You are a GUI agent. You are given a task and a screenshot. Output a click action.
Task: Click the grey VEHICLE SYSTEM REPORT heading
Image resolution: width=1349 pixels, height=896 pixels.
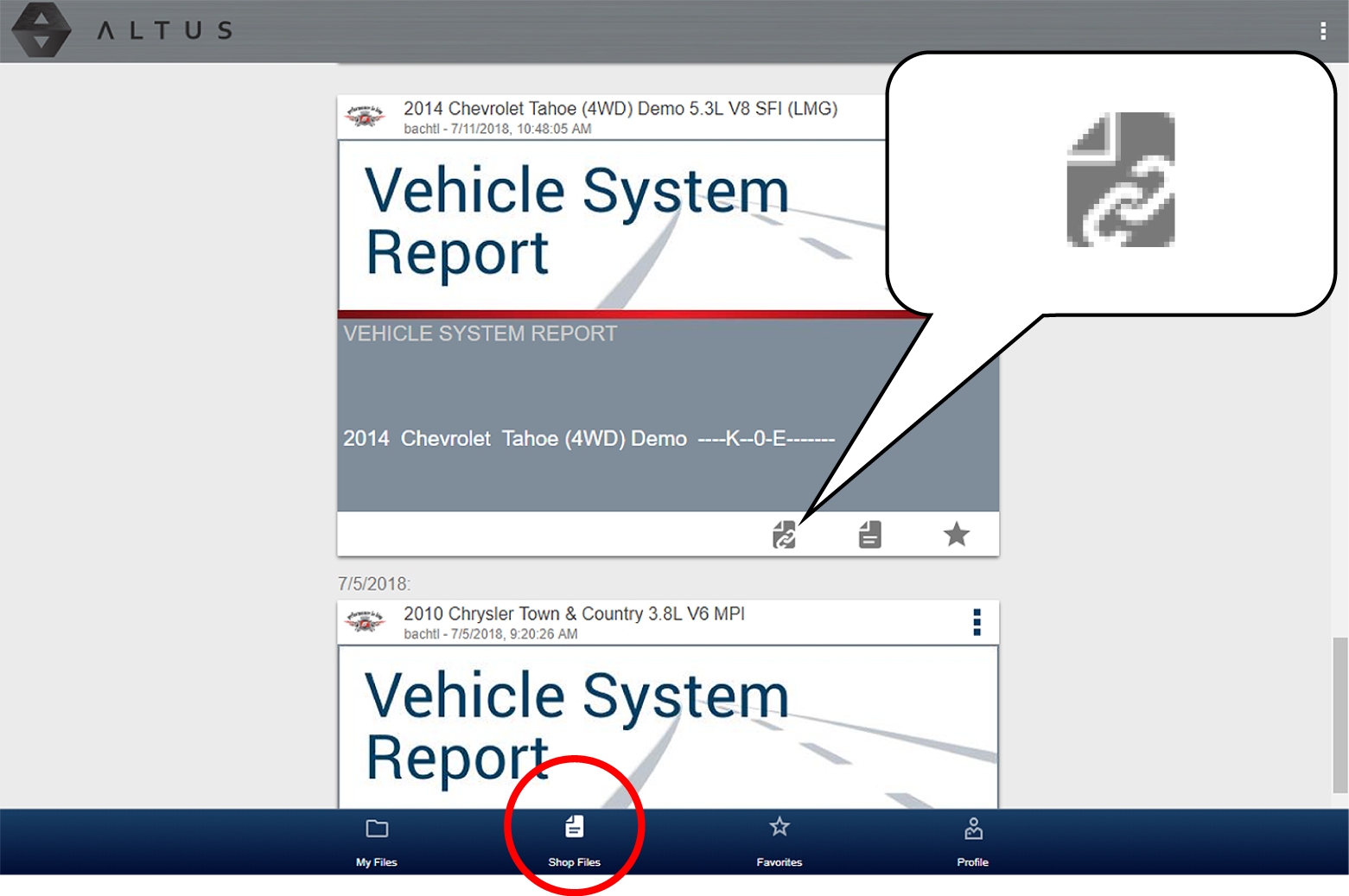click(x=480, y=334)
